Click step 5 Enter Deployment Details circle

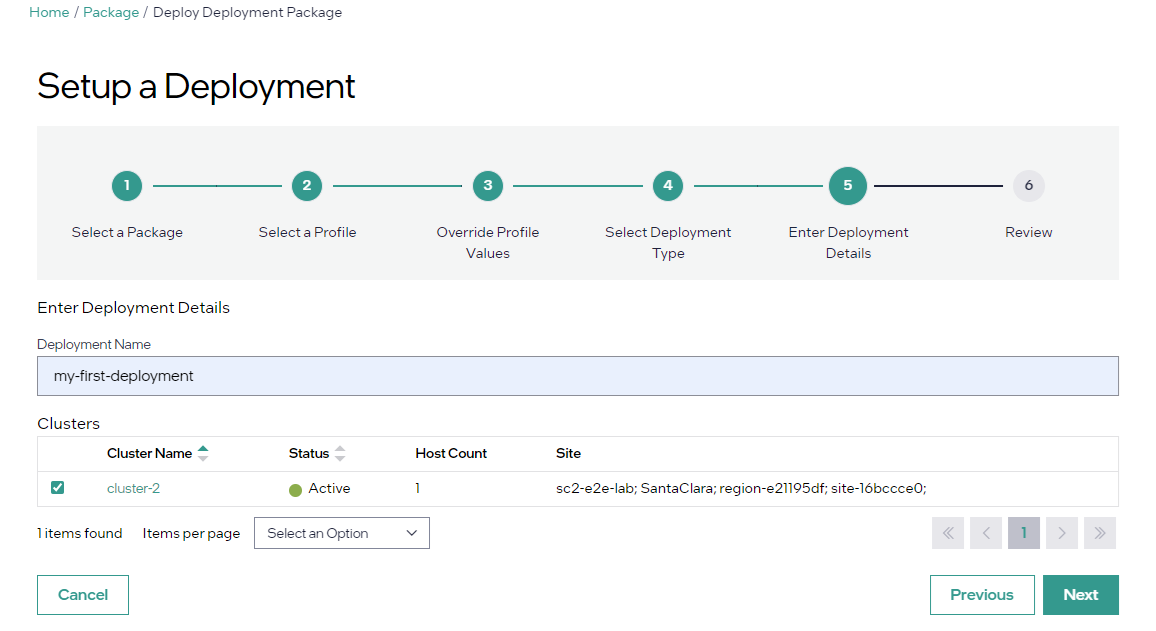[x=847, y=185]
